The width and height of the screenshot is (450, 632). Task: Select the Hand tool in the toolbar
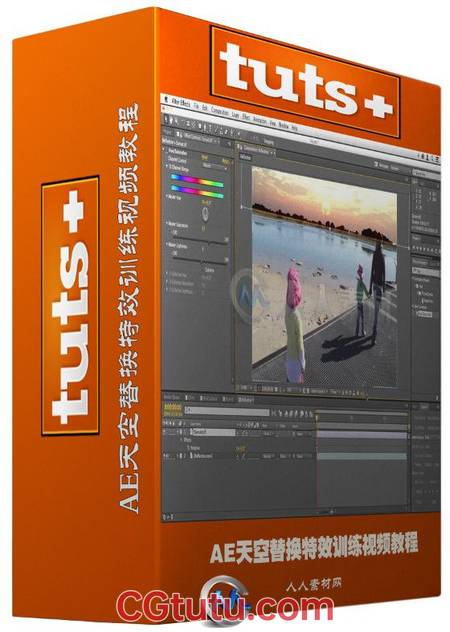(x=171, y=121)
